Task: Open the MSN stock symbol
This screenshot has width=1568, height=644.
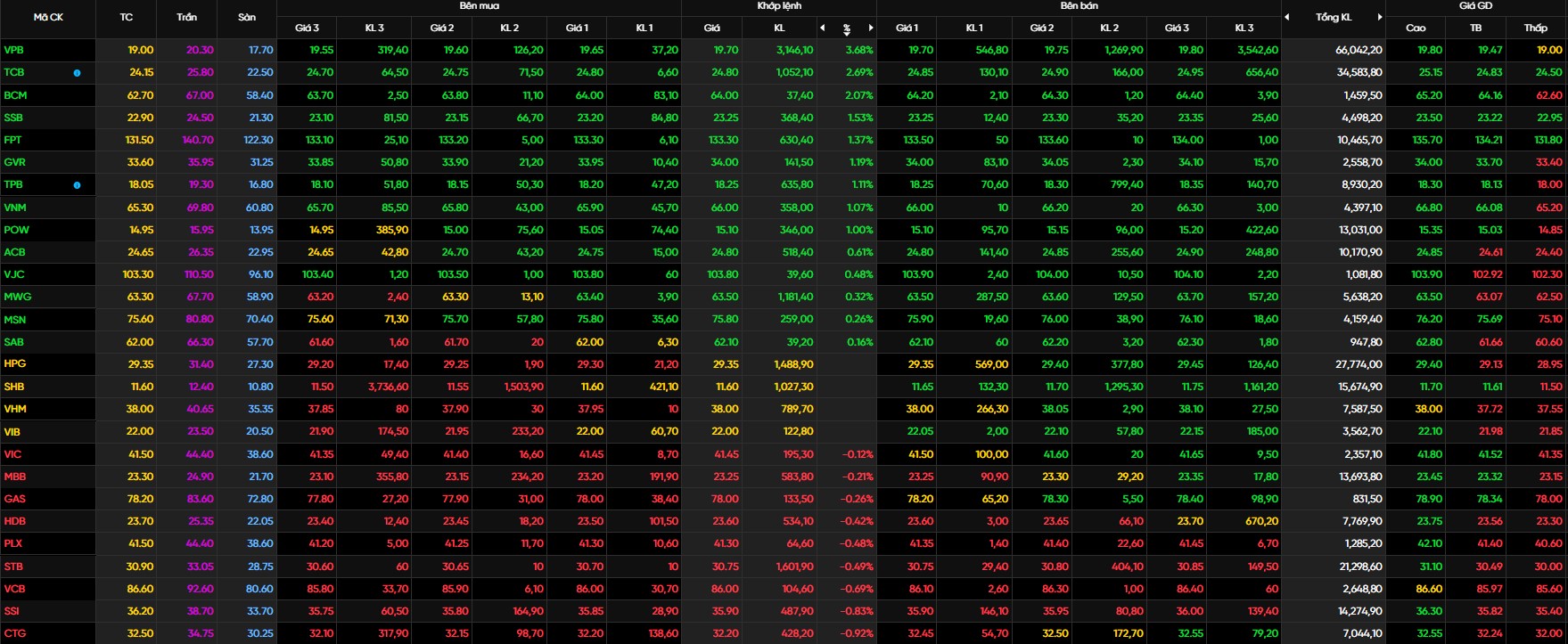Action: click(x=14, y=320)
